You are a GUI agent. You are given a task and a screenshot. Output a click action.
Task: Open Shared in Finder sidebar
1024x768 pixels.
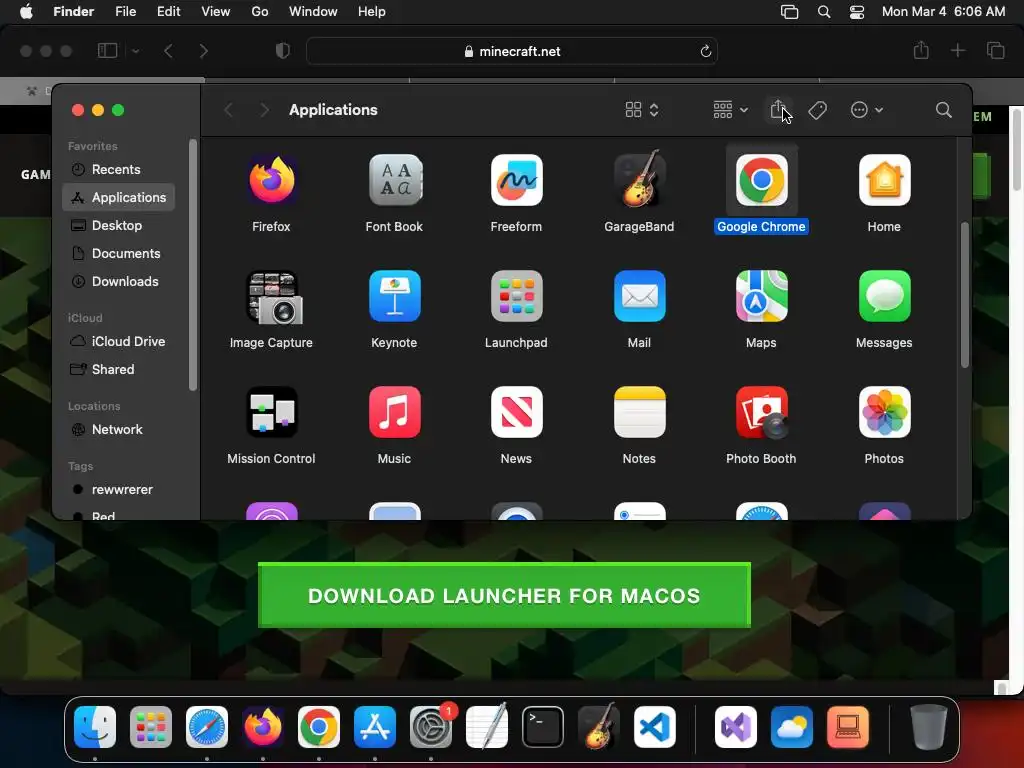point(118,370)
